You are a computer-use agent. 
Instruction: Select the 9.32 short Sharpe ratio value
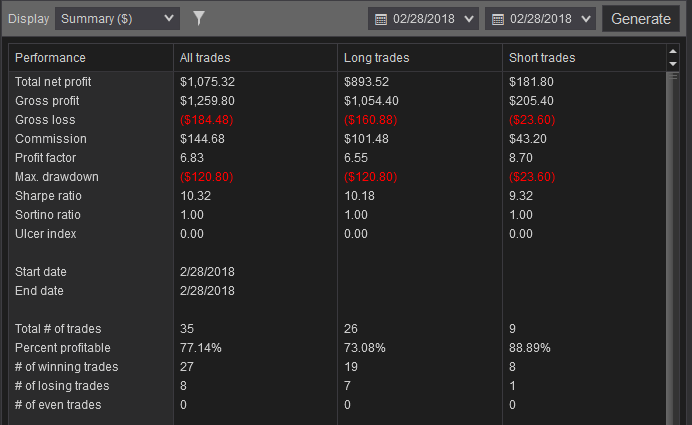point(521,196)
